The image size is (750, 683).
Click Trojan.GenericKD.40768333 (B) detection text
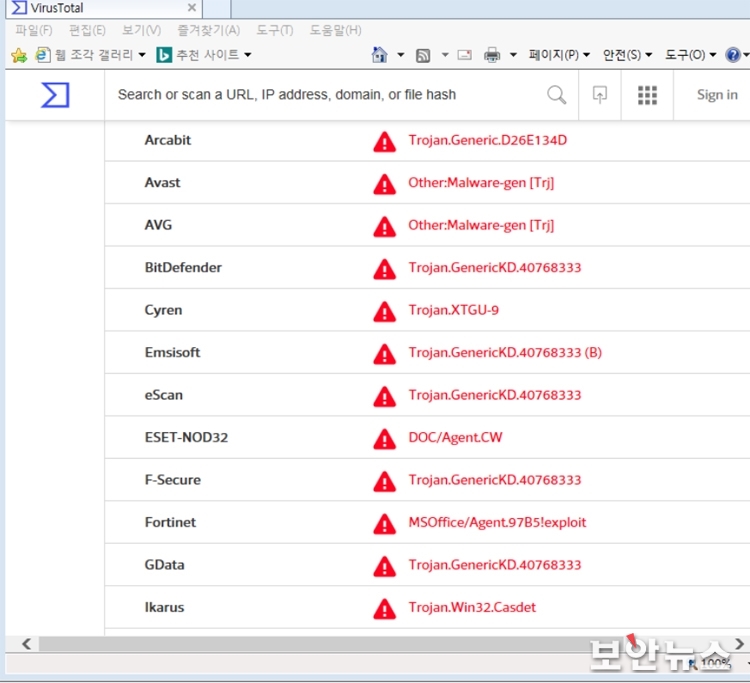[505, 353]
